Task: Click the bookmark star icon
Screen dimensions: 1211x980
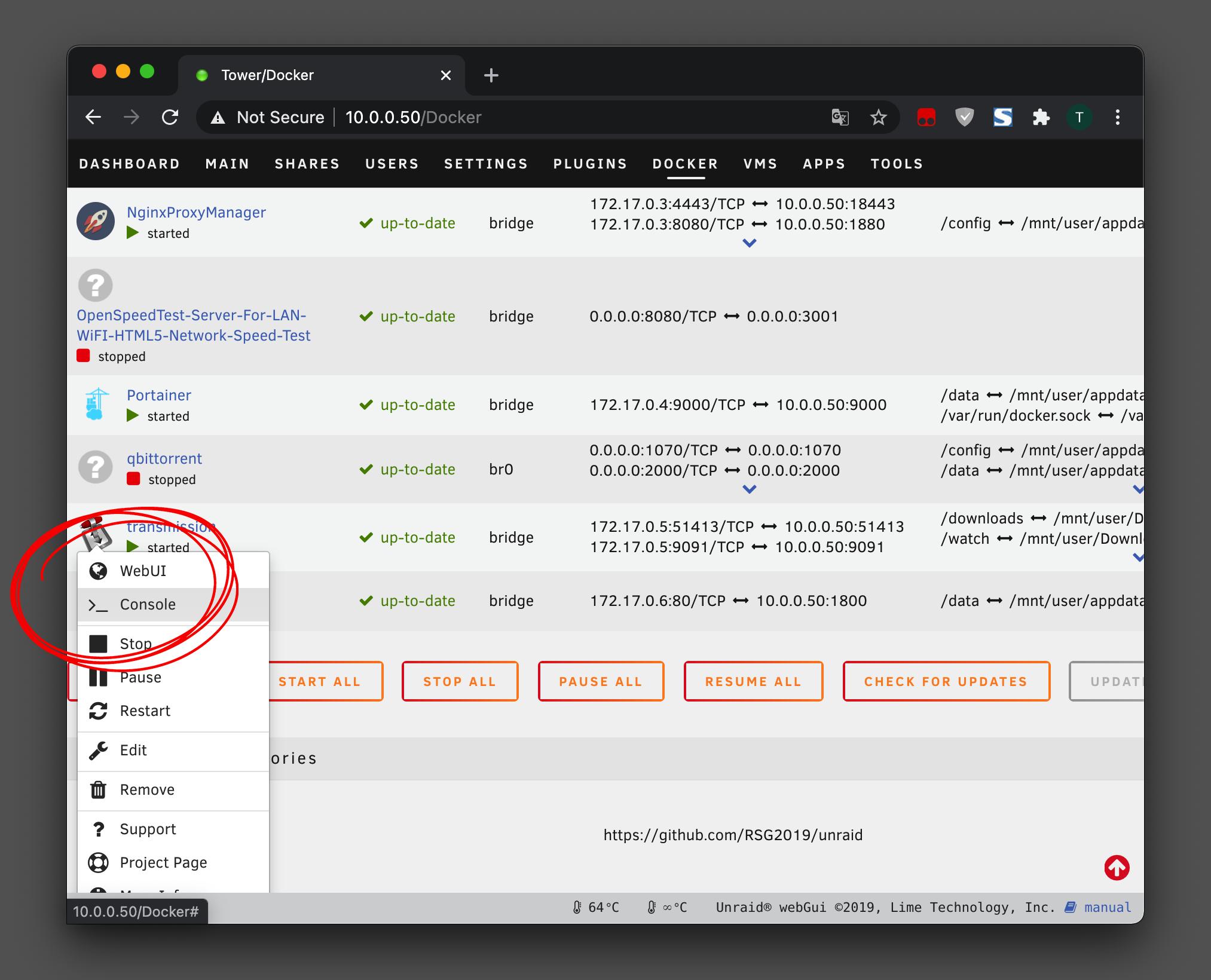Action: (x=878, y=118)
